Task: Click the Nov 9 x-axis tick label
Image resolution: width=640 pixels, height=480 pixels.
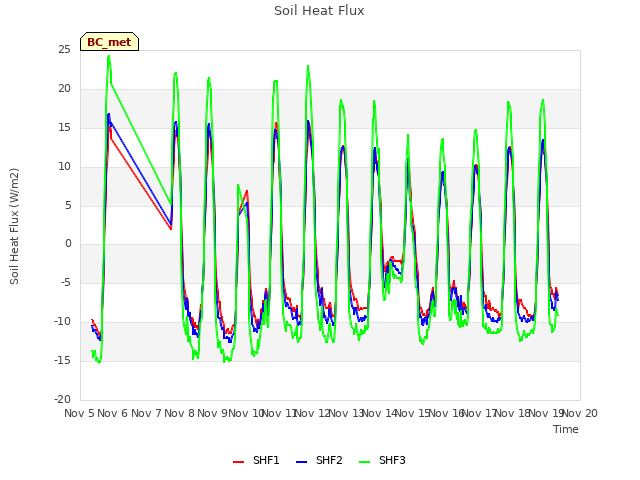Action: coord(212,413)
